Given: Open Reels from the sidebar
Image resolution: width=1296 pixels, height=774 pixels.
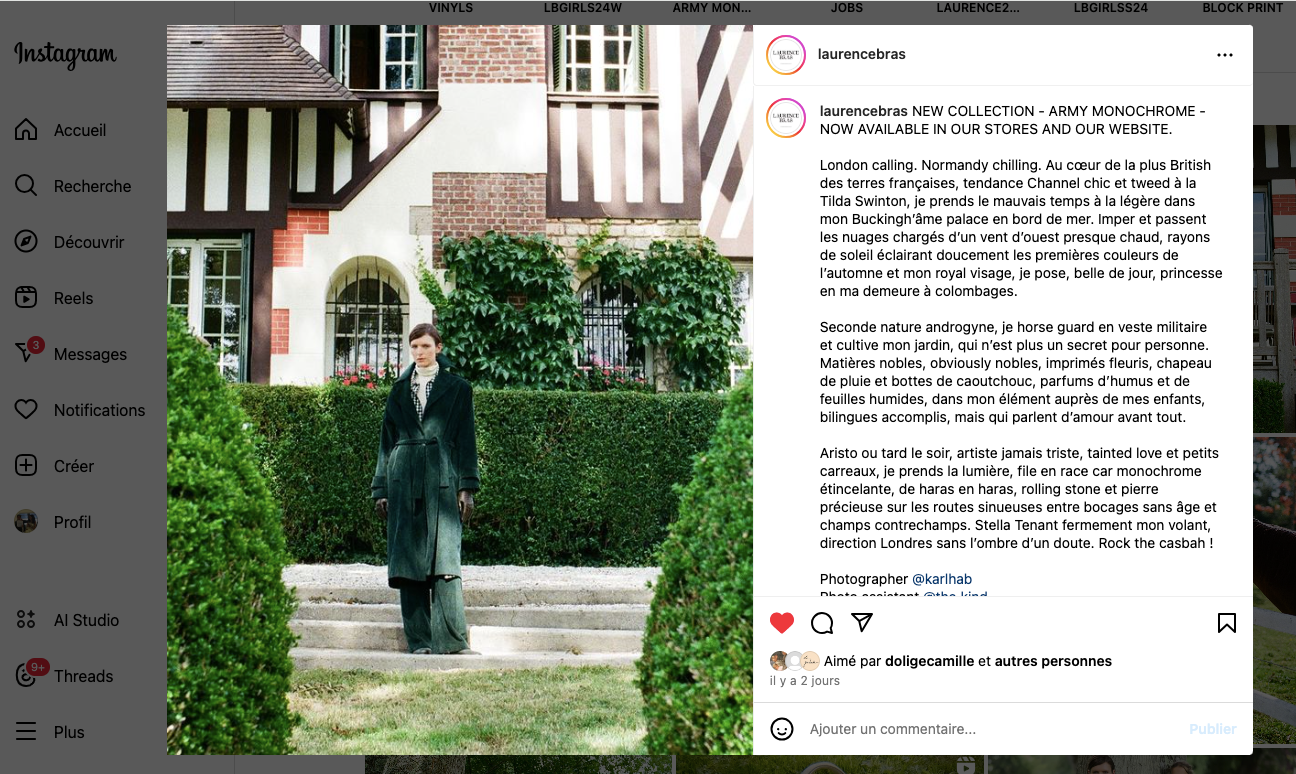Looking at the screenshot, I should (x=55, y=298).
